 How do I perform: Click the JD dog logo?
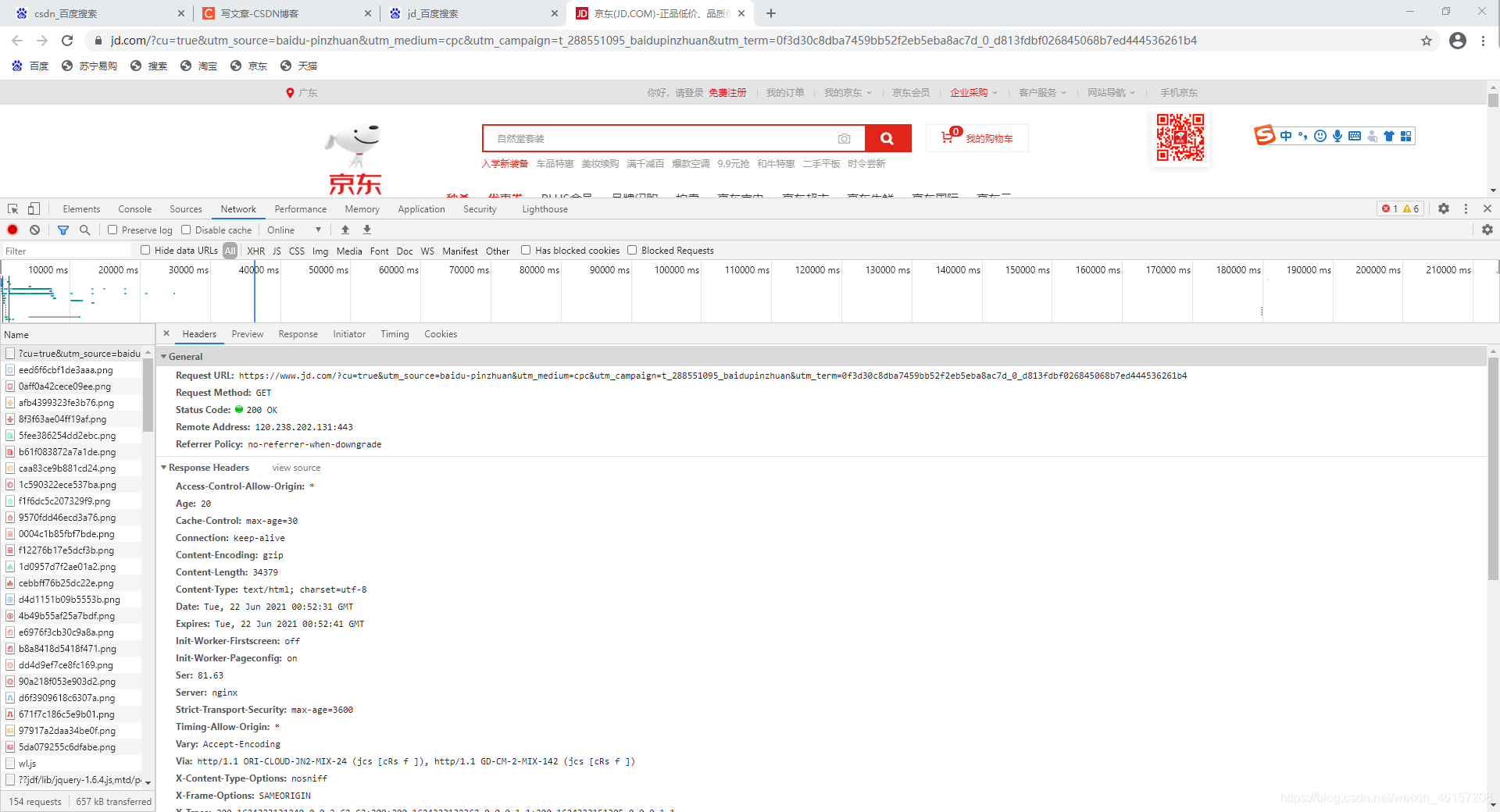pos(355,158)
